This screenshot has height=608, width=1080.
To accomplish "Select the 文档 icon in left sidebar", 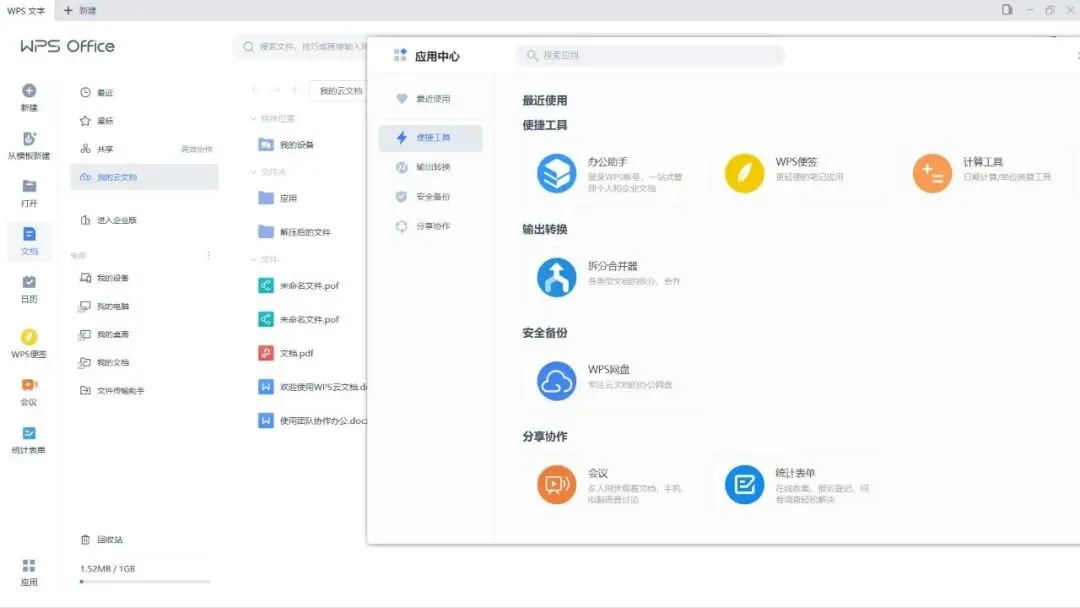I will pyautogui.click(x=29, y=234).
